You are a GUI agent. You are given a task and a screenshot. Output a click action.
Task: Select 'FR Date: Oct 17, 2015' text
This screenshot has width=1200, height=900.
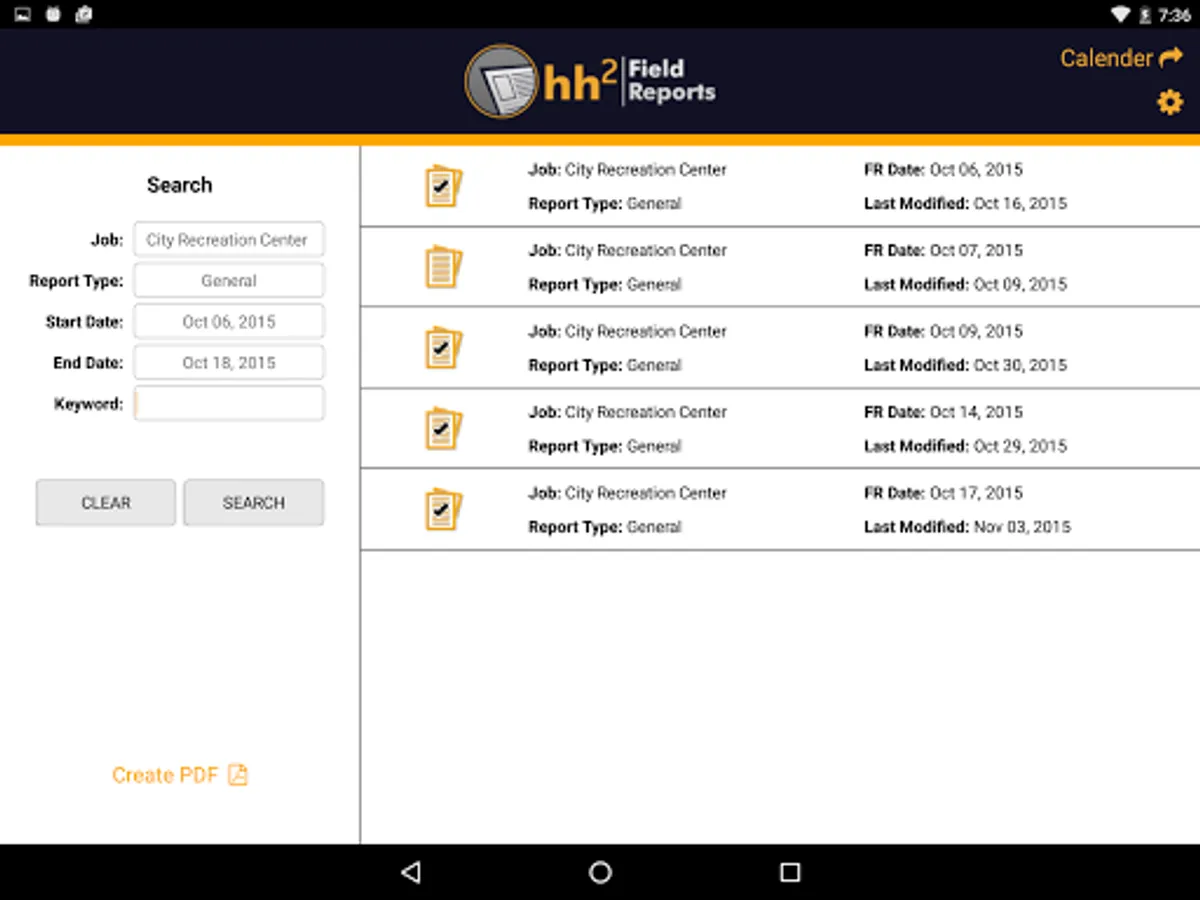coord(943,493)
